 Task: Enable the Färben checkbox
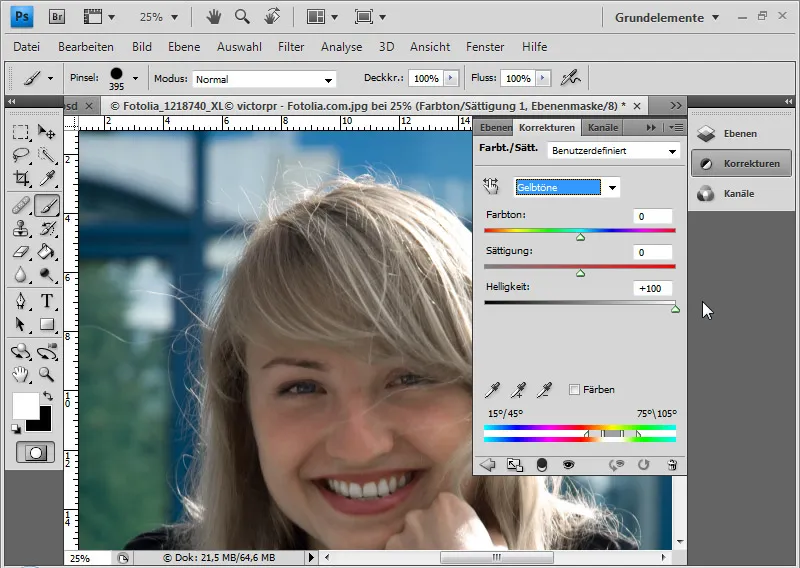click(x=574, y=389)
